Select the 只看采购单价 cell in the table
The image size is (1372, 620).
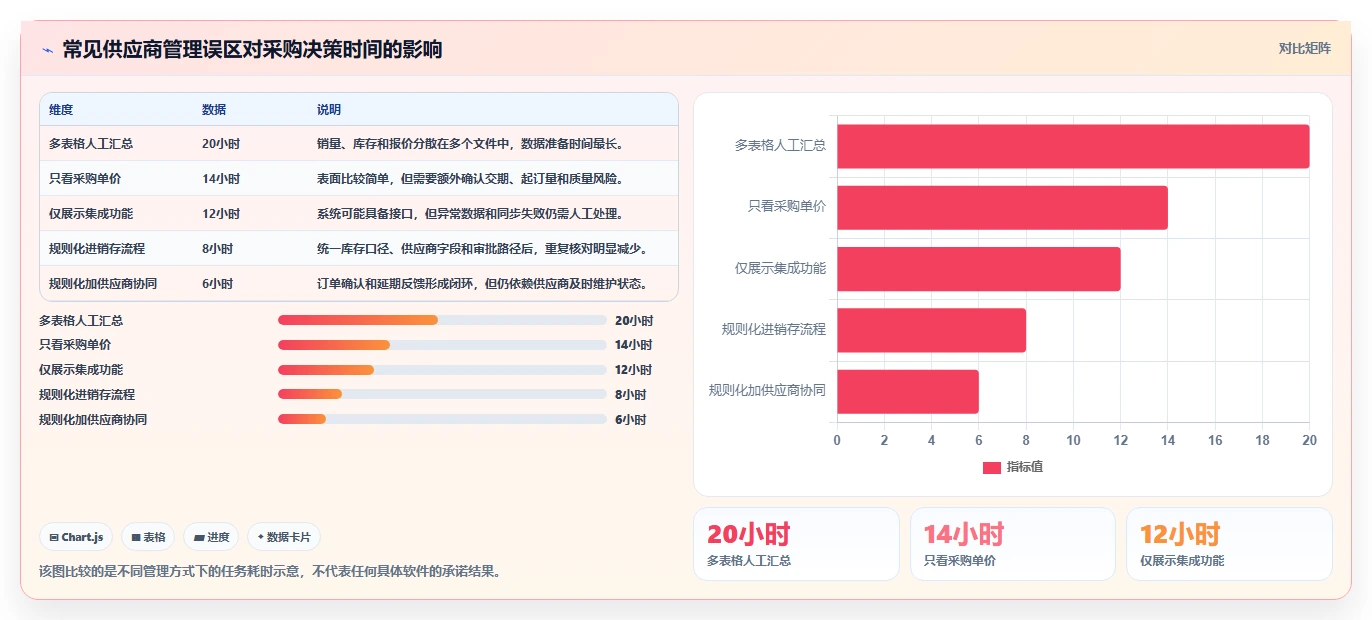(x=85, y=179)
